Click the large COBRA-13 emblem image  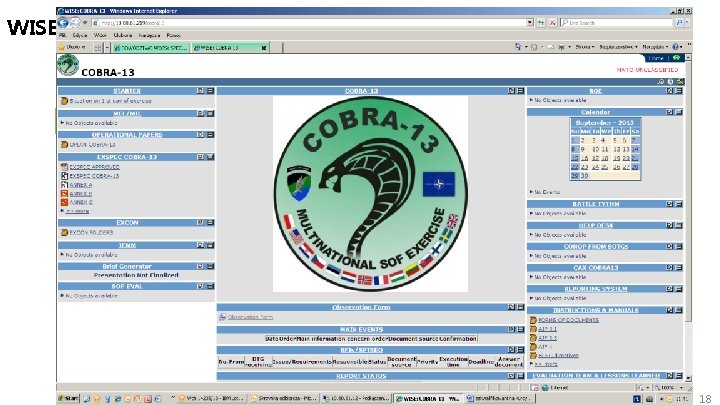click(371, 194)
